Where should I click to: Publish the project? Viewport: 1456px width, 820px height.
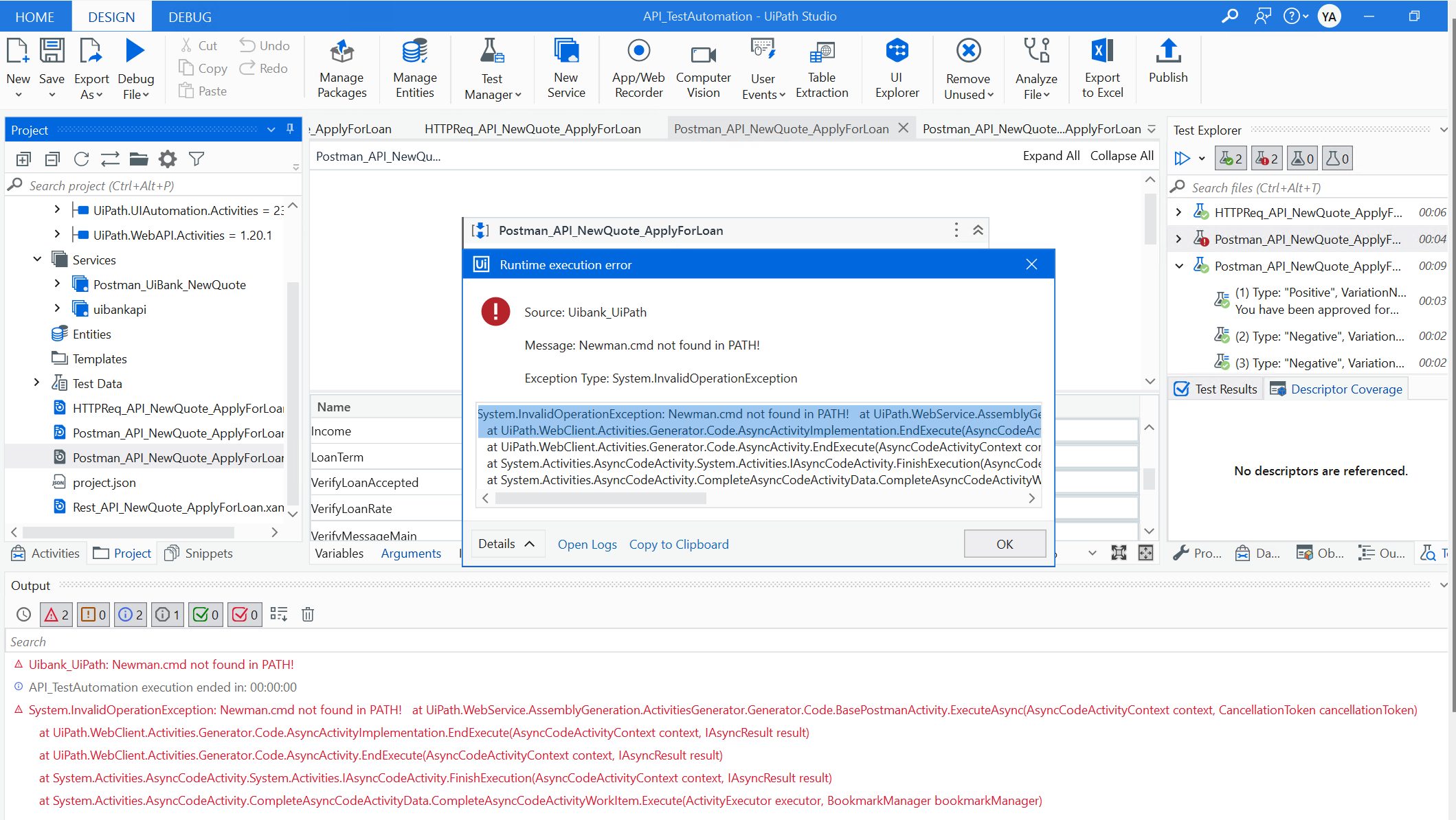coord(1168,62)
